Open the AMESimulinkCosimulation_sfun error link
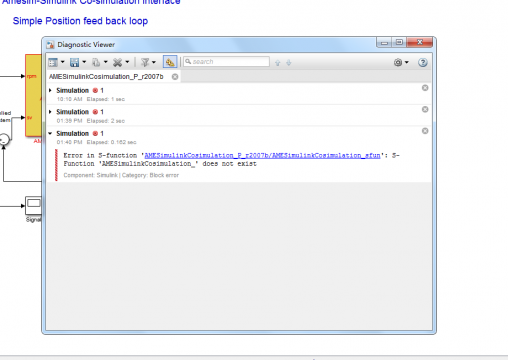Screen dimensions: 508x360 coord(262,155)
